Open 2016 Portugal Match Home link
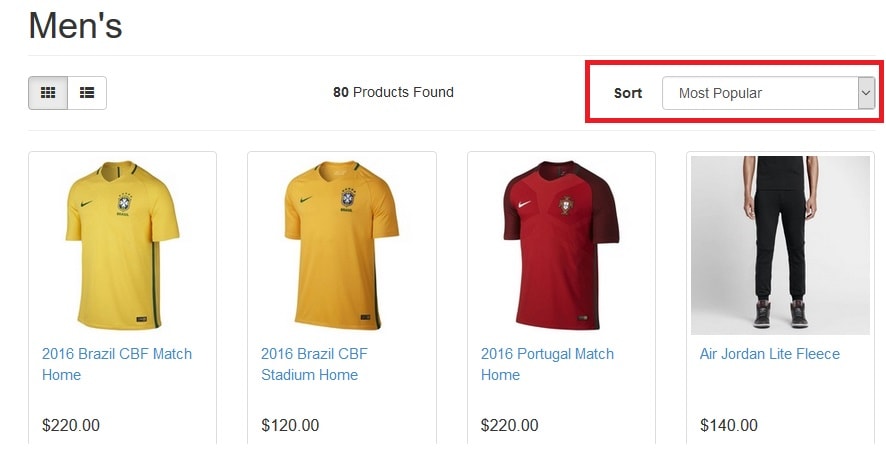 pyautogui.click(x=547, y=364)
